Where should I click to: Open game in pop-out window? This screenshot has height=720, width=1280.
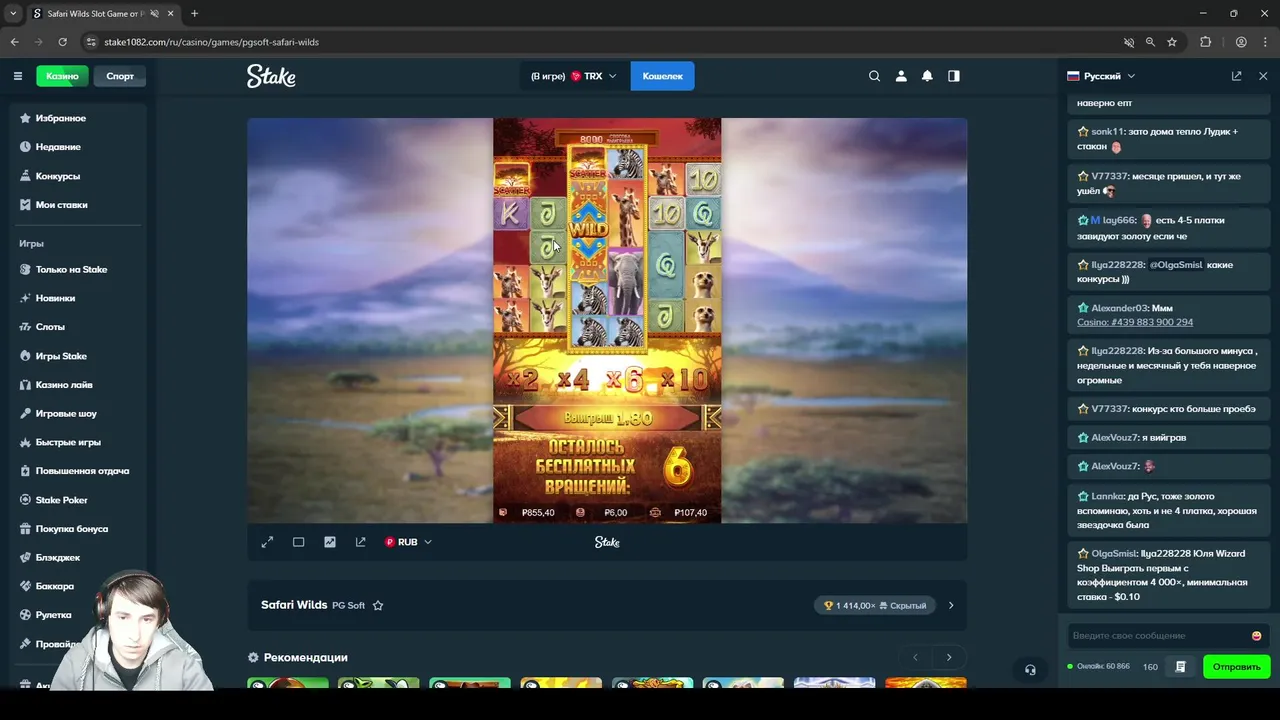[x=361, y=542]
